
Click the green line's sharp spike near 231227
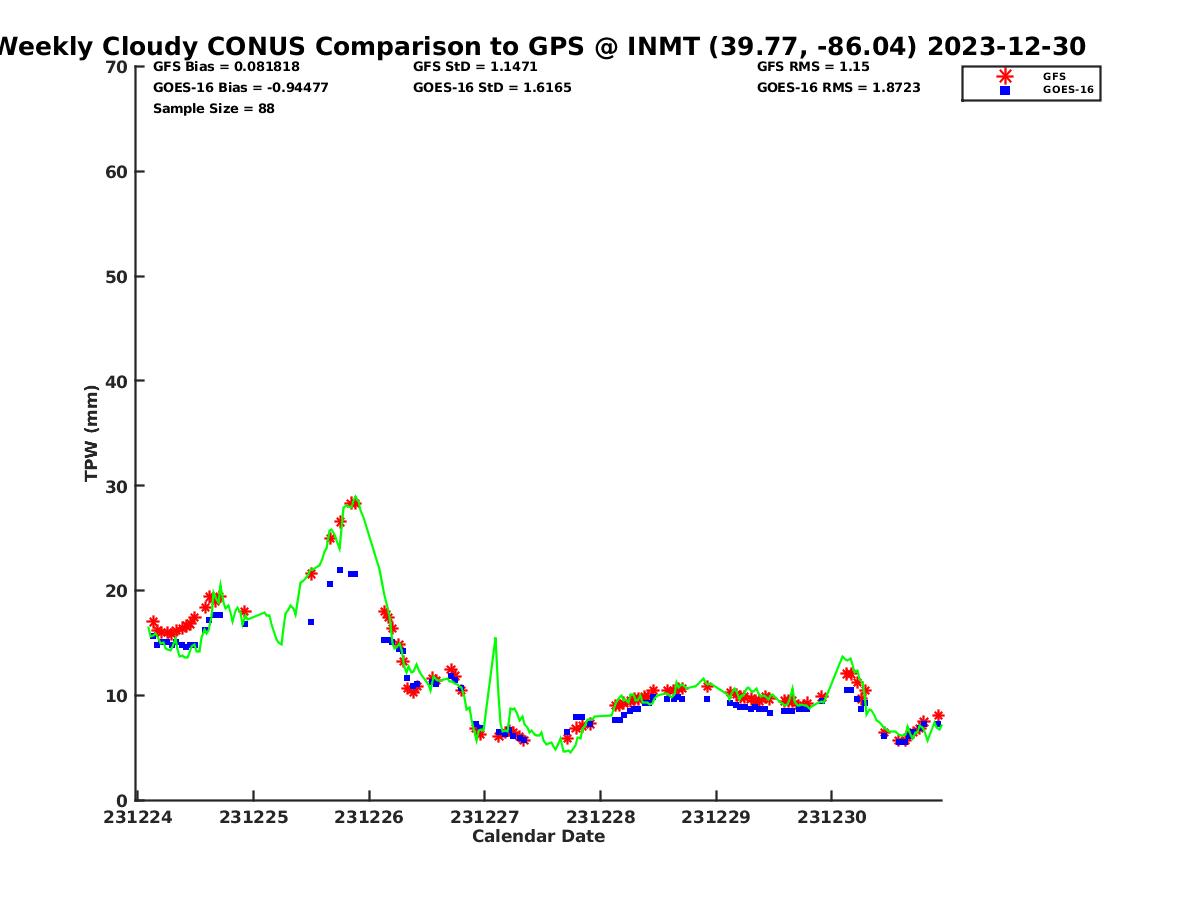click(x=495, y=639)
